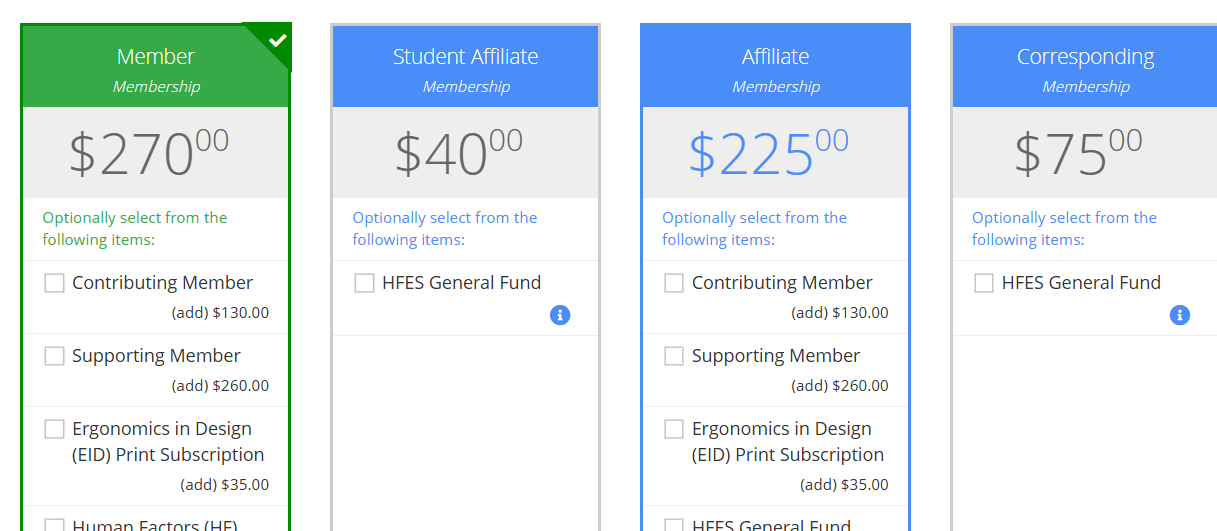
Task: Tick Ergonomics in Design subscription under Member
Action: tap(55, 430)
